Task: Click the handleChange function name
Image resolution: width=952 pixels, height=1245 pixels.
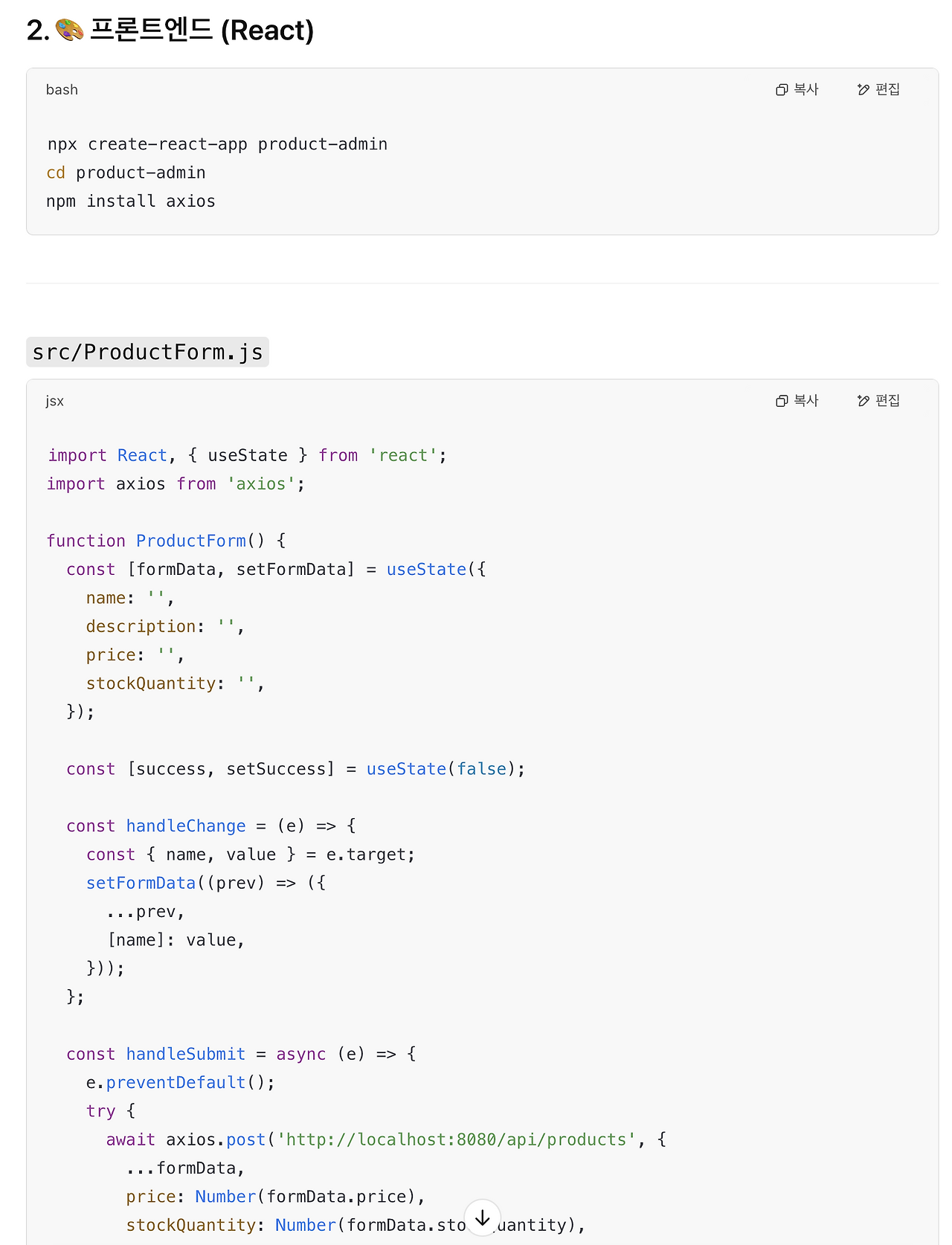Action: tap(186, 826)
